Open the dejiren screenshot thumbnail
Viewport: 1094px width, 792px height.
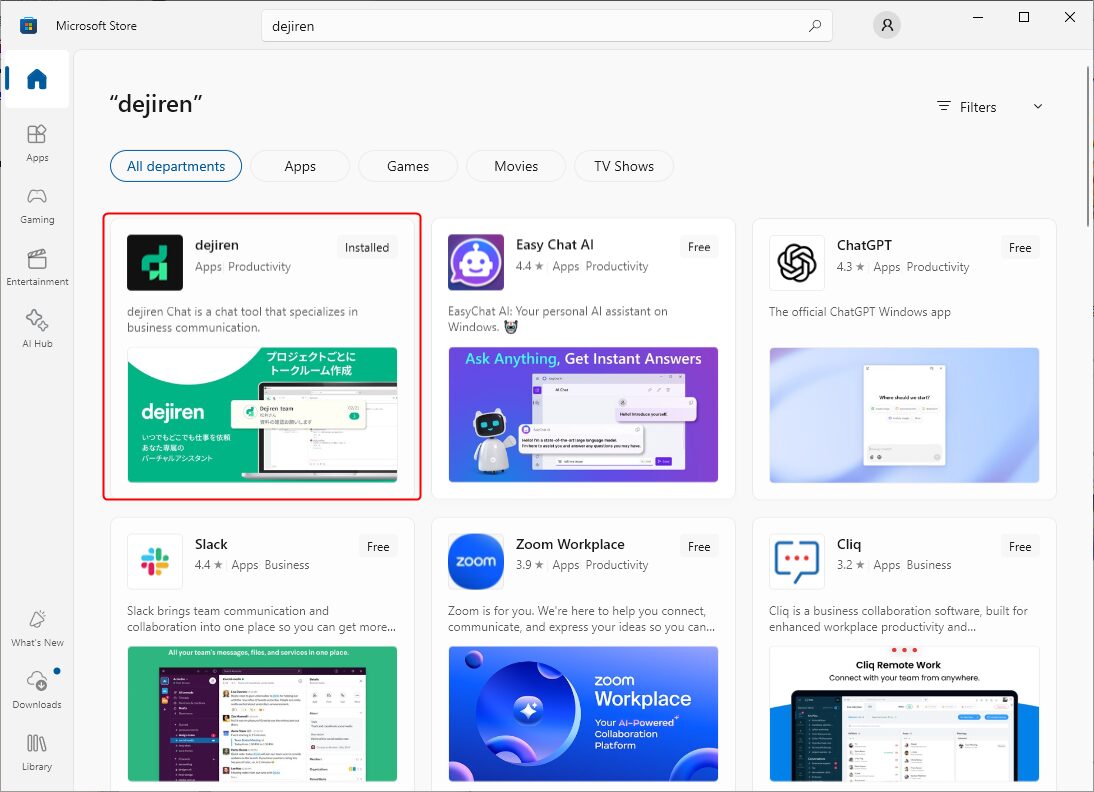(262, 415)
